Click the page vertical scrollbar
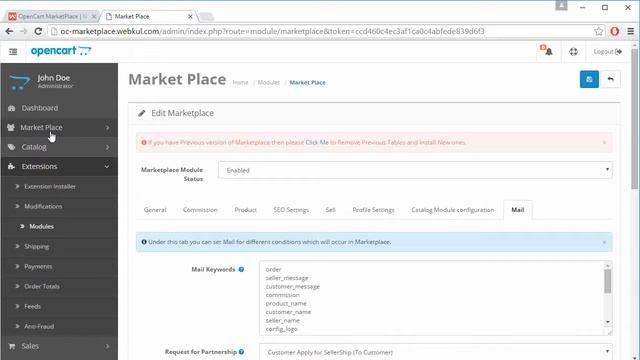Screen dimensions: 640x360 click(634, 120)
